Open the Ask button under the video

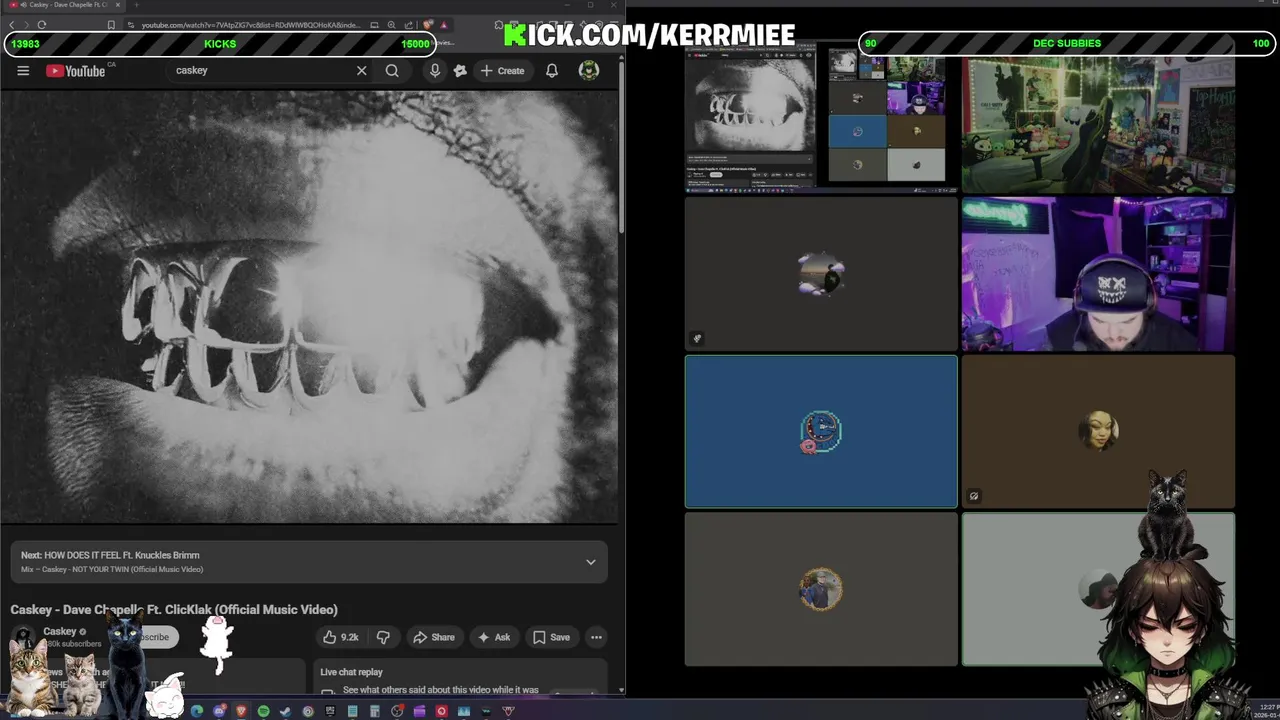pos(494,637)
